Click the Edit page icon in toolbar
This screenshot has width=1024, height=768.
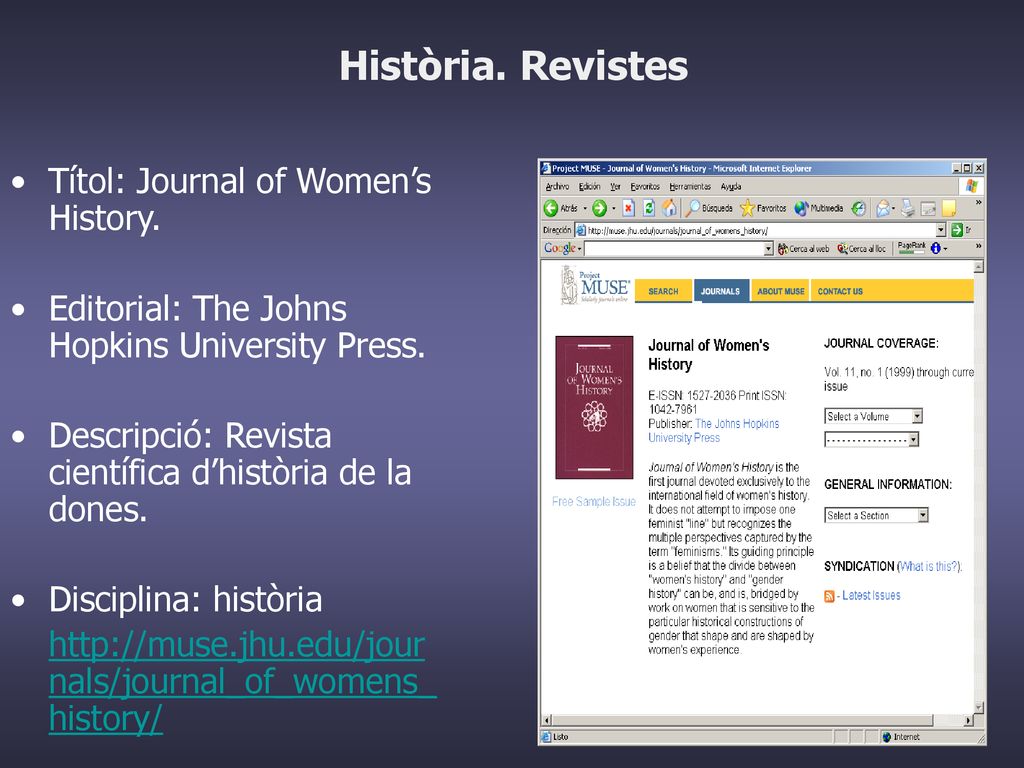point(928,209)
